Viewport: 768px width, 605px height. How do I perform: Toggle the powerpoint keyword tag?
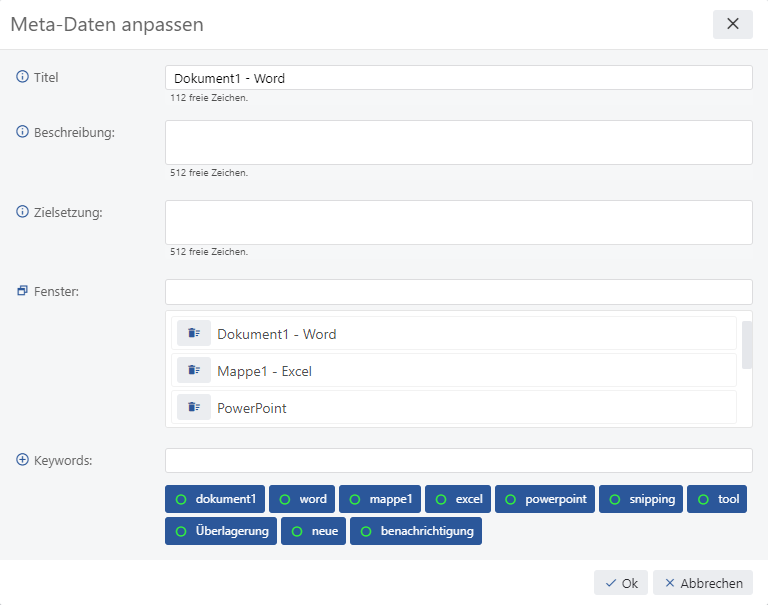(x=545, y=499)
